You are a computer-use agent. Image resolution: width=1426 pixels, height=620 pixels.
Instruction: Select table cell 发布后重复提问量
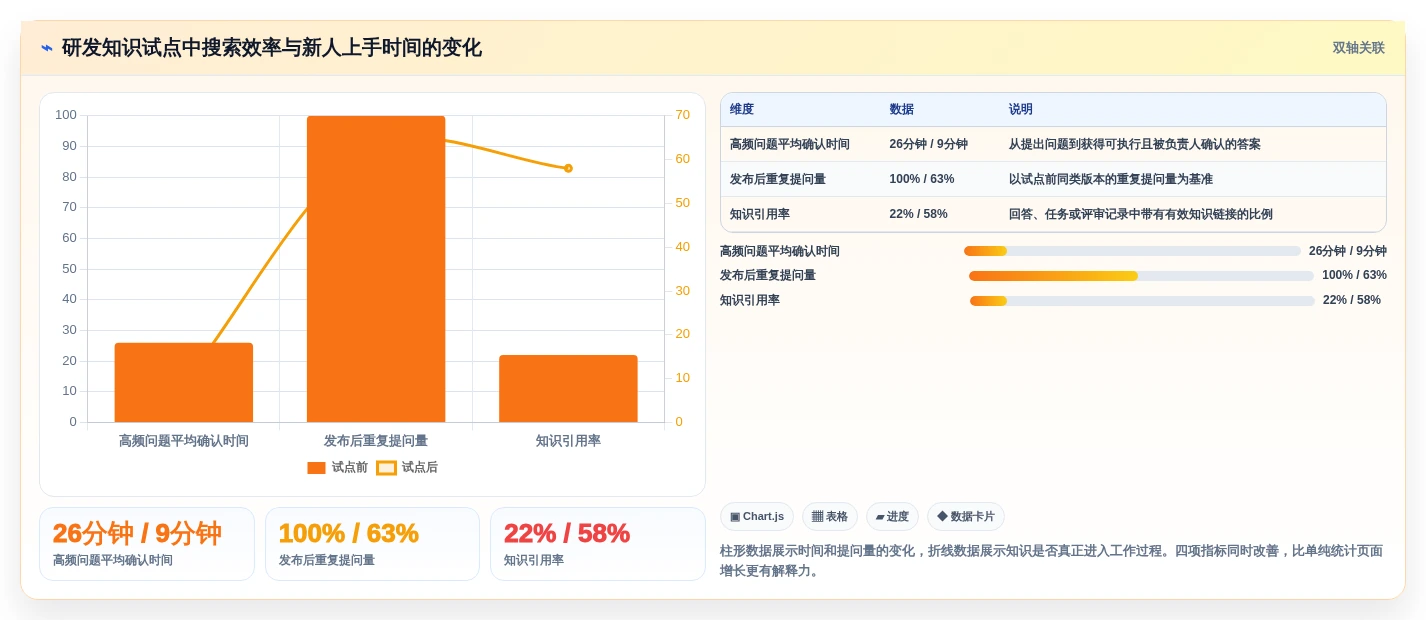click(x=778, y=179)
